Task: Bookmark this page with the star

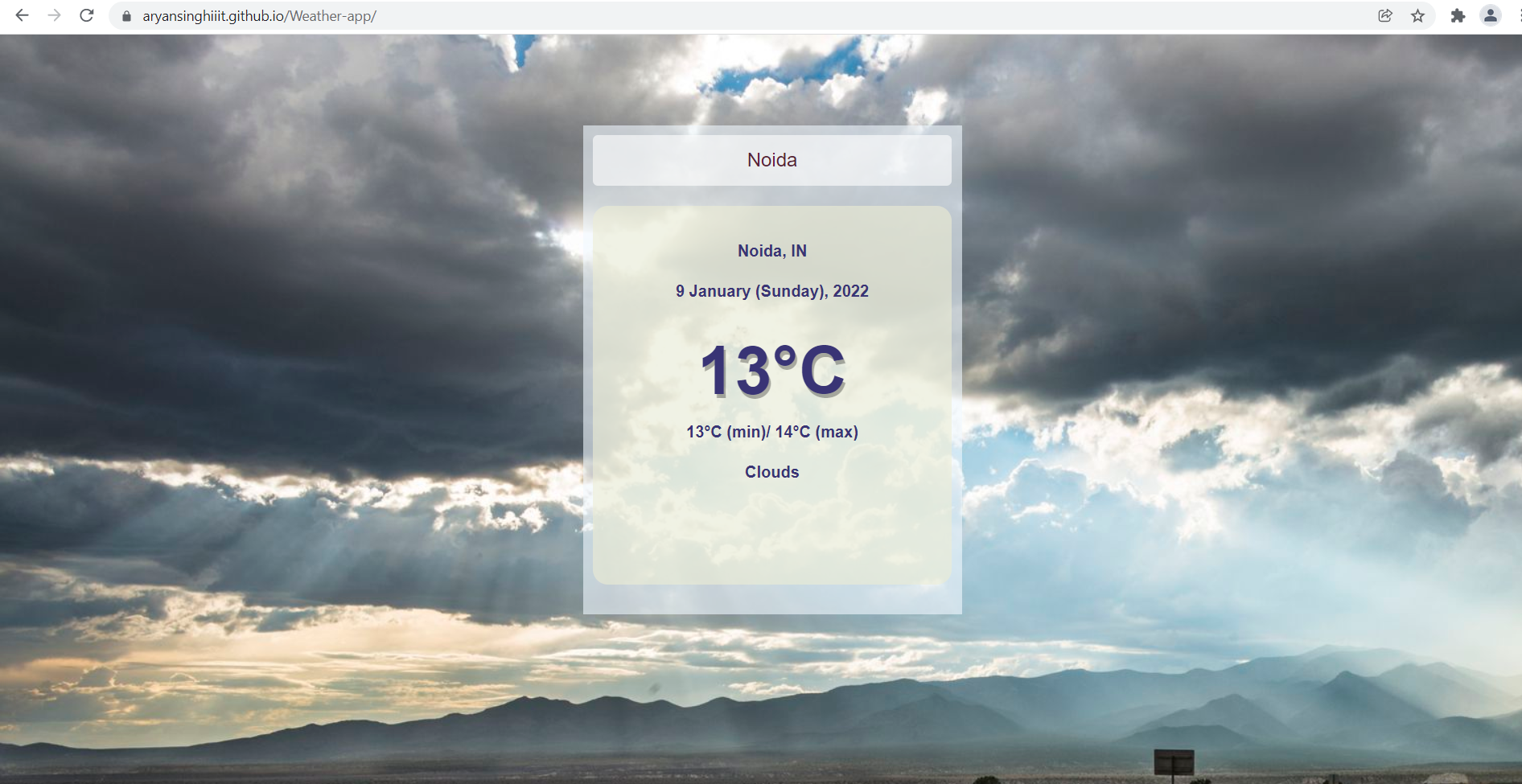Action: point(1417,15)
